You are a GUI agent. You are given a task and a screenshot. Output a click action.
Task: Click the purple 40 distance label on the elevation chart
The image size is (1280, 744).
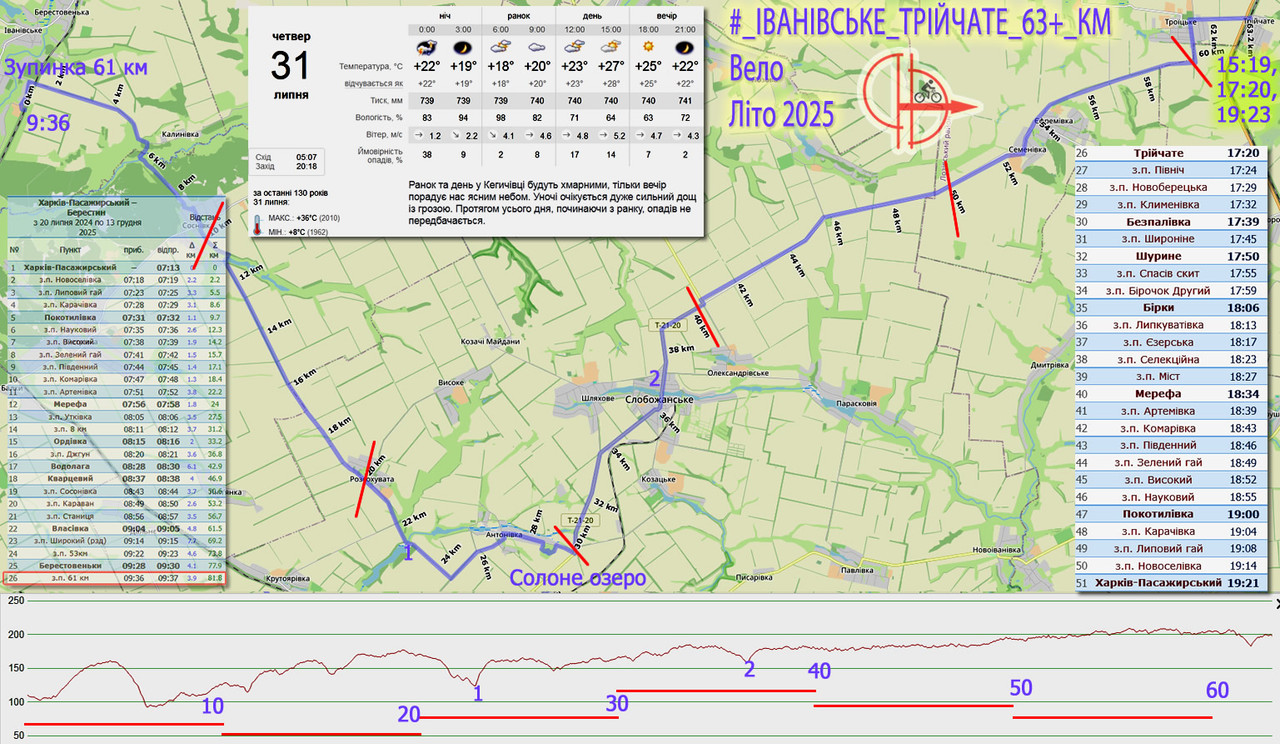[x=818, y=672]
